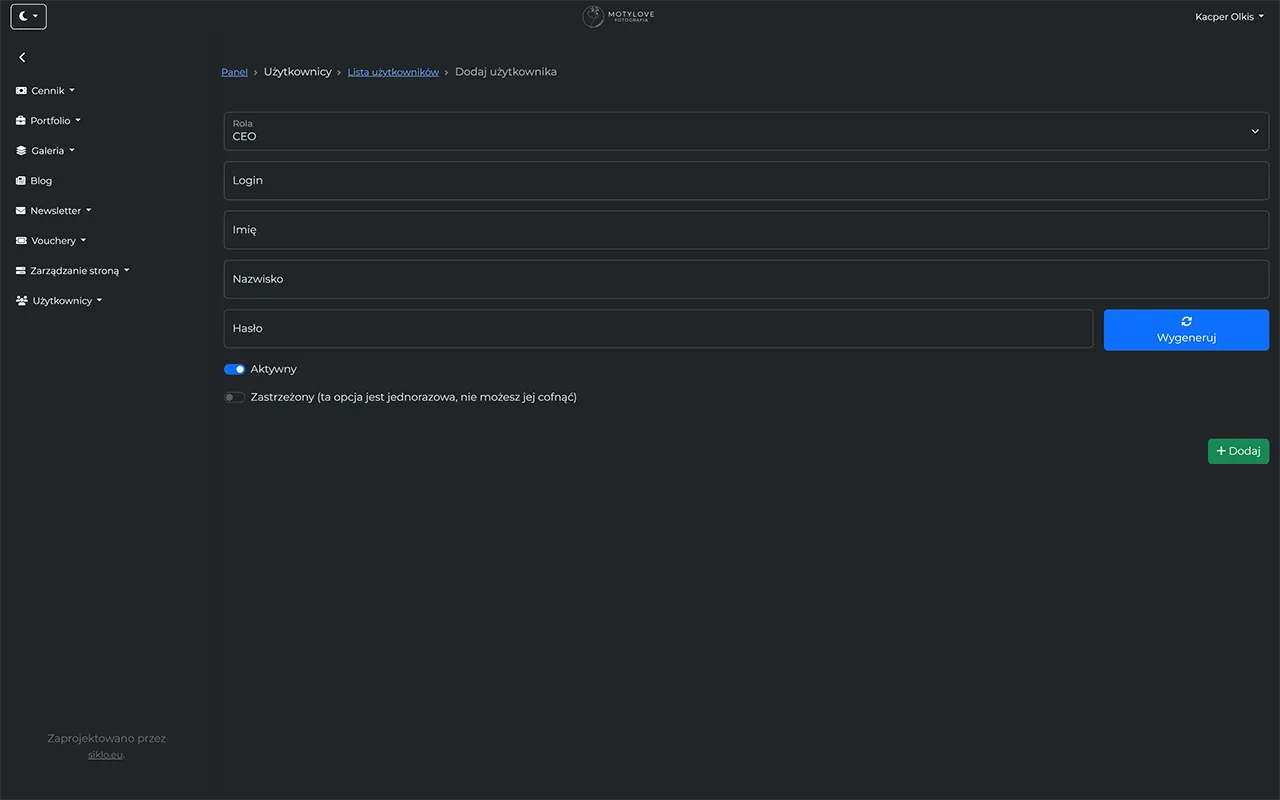Click the Zarządzanie stroną icon

(x=20, y=270)
